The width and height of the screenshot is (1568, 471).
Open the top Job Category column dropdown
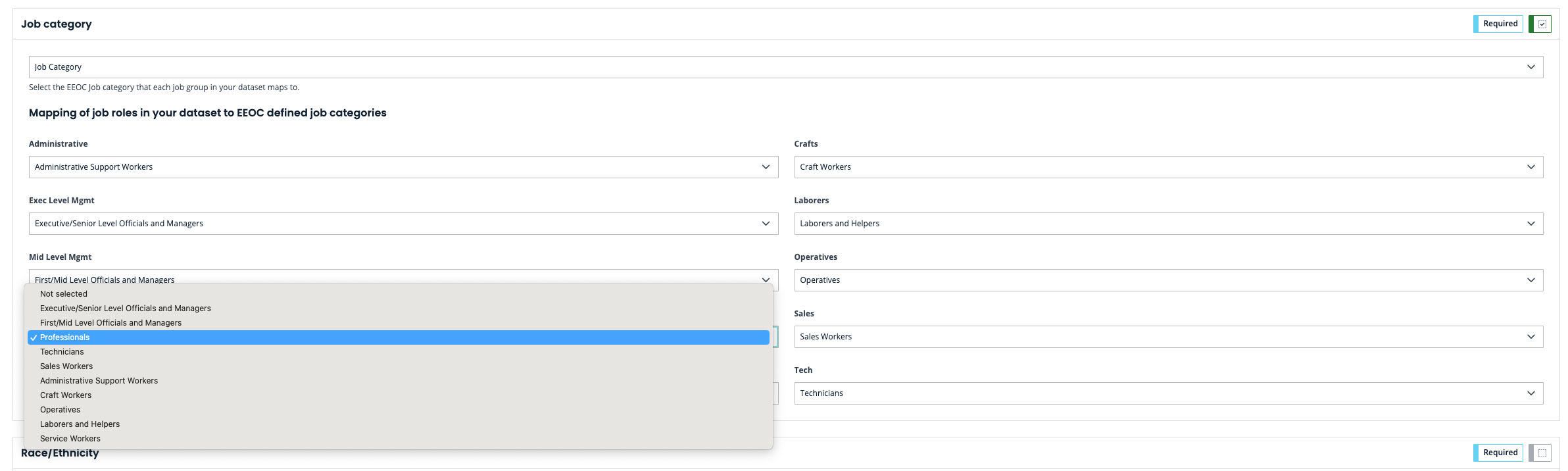[785, 67]
